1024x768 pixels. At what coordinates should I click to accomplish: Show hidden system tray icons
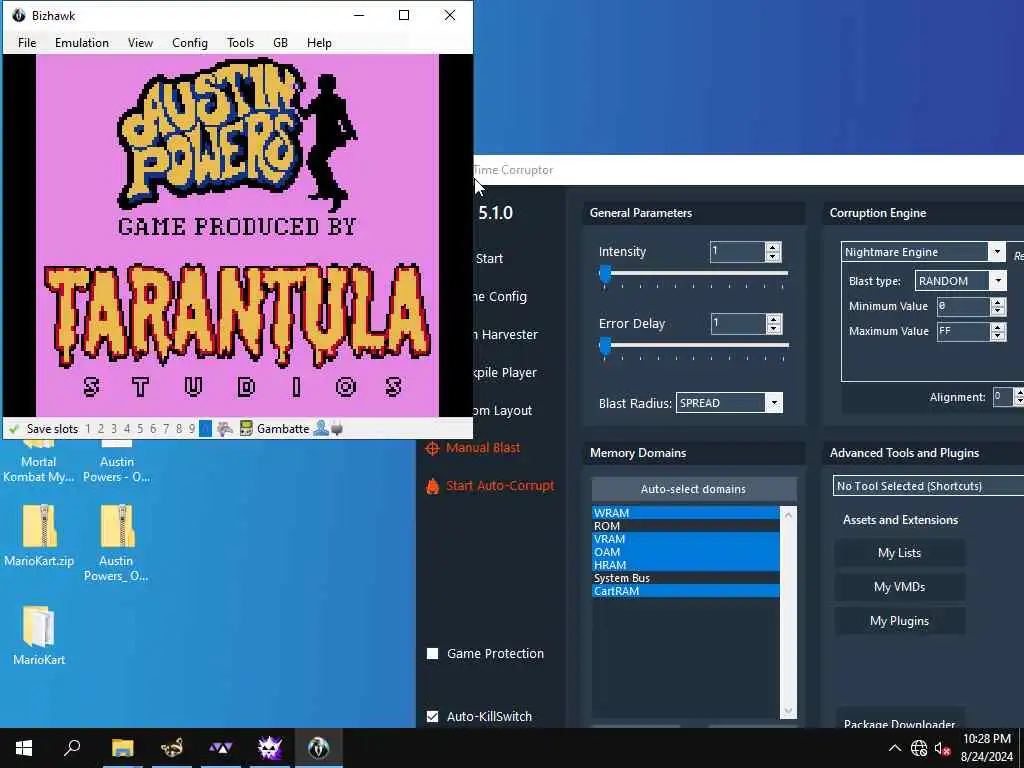(x=895, y=748)
